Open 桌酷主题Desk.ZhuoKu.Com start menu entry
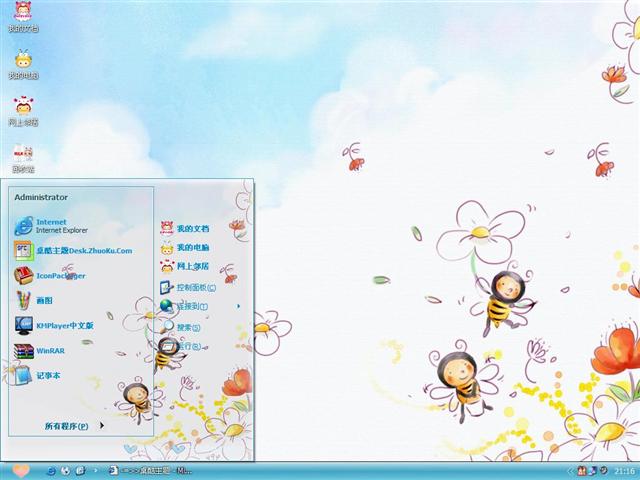Image resolution: width=640 pixels, height=480 pixels. point(73,251)
